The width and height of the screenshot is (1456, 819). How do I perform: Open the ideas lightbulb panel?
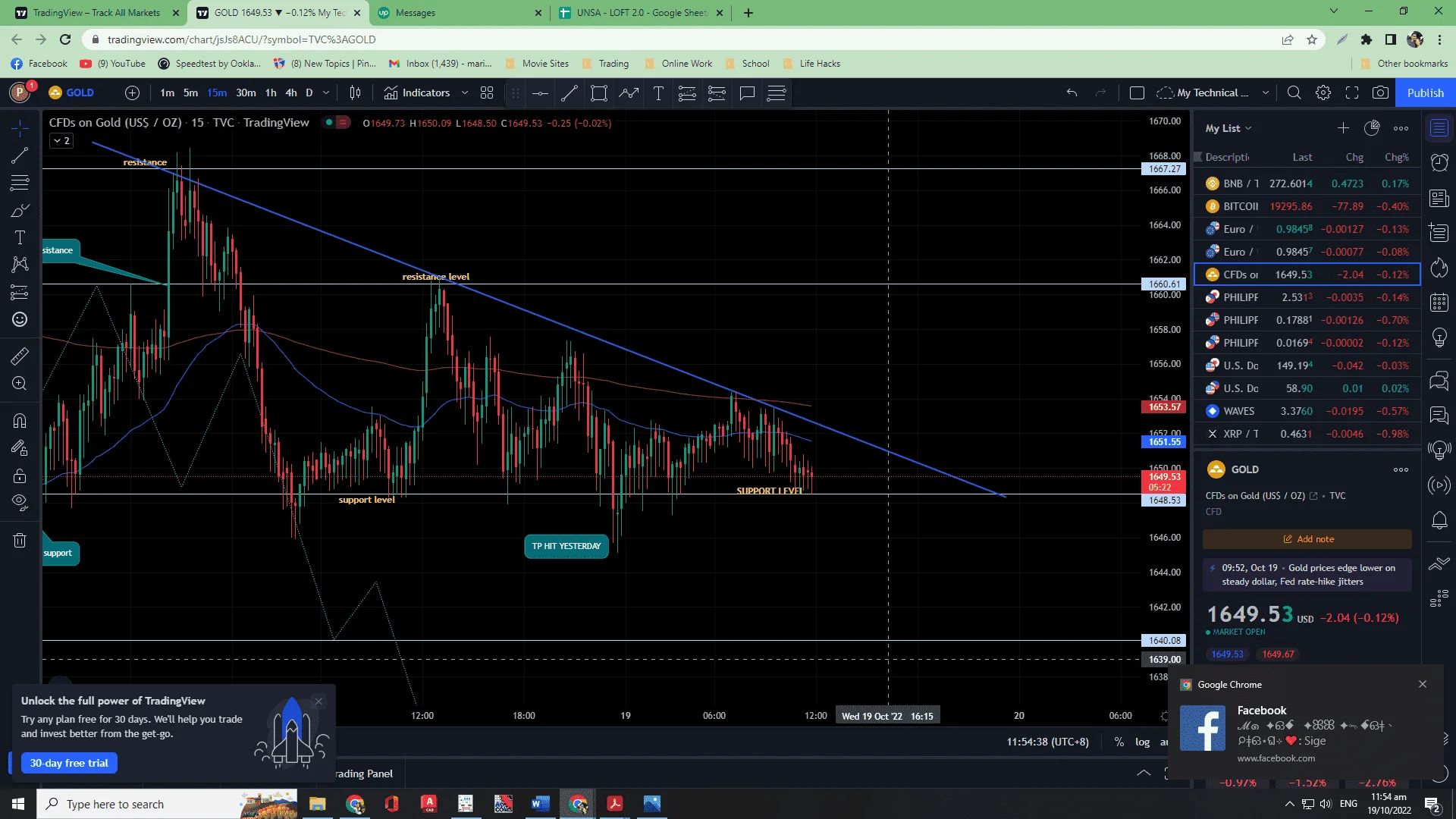(1439, 338)
